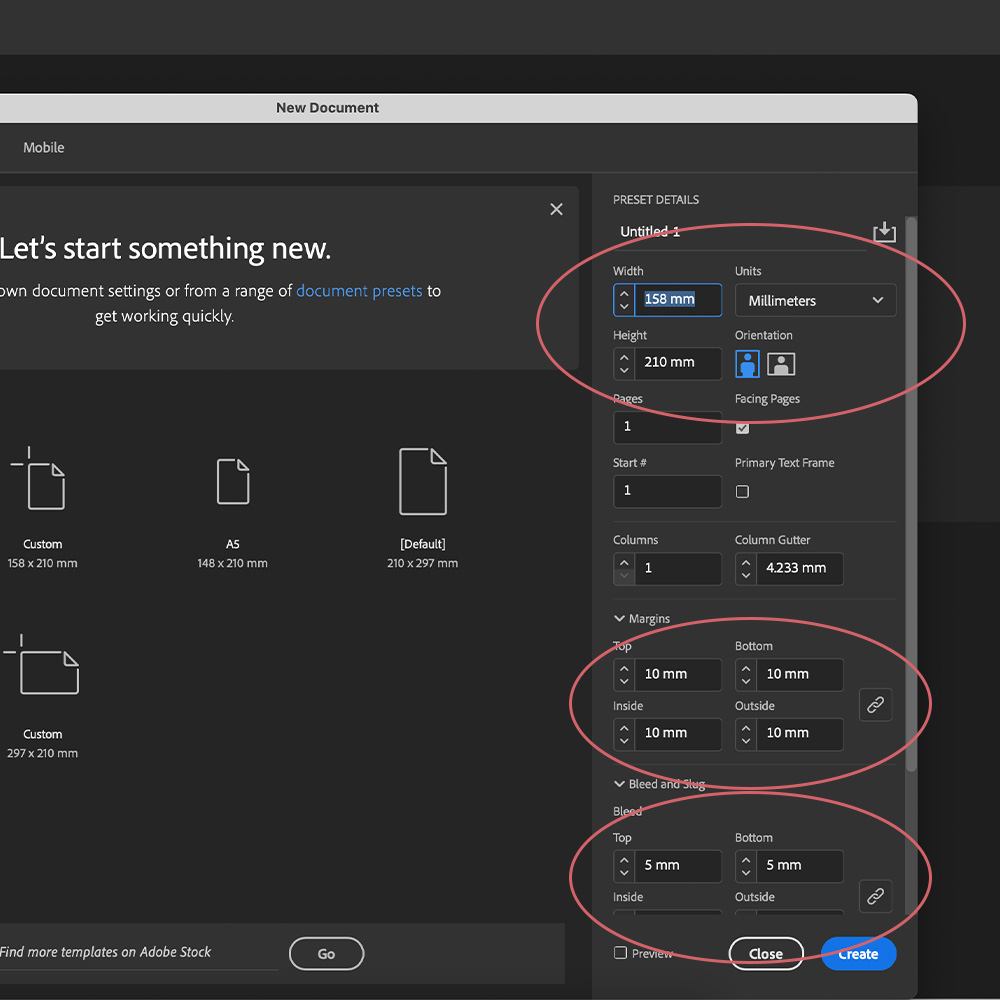
Task: Enable the Preview checkbox
Action: coord(621,953)
